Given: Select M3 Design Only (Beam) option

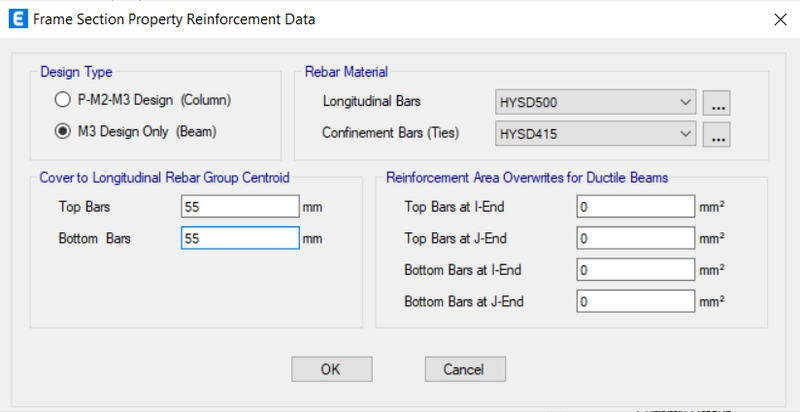Looking at the screenshot, I should (136, 132).
